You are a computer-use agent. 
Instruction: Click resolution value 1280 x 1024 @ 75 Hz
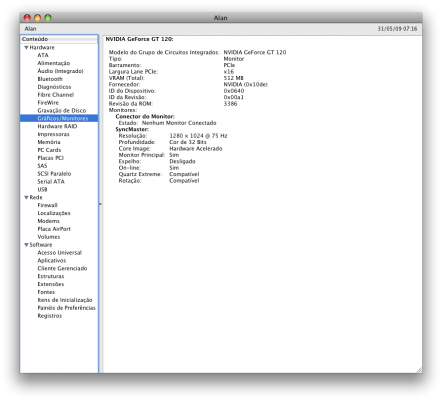198,136
